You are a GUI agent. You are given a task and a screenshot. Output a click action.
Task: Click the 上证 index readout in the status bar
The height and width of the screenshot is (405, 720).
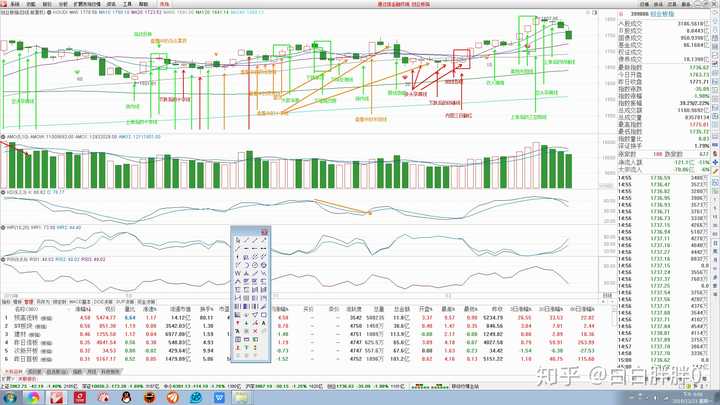tap(39, 387)
